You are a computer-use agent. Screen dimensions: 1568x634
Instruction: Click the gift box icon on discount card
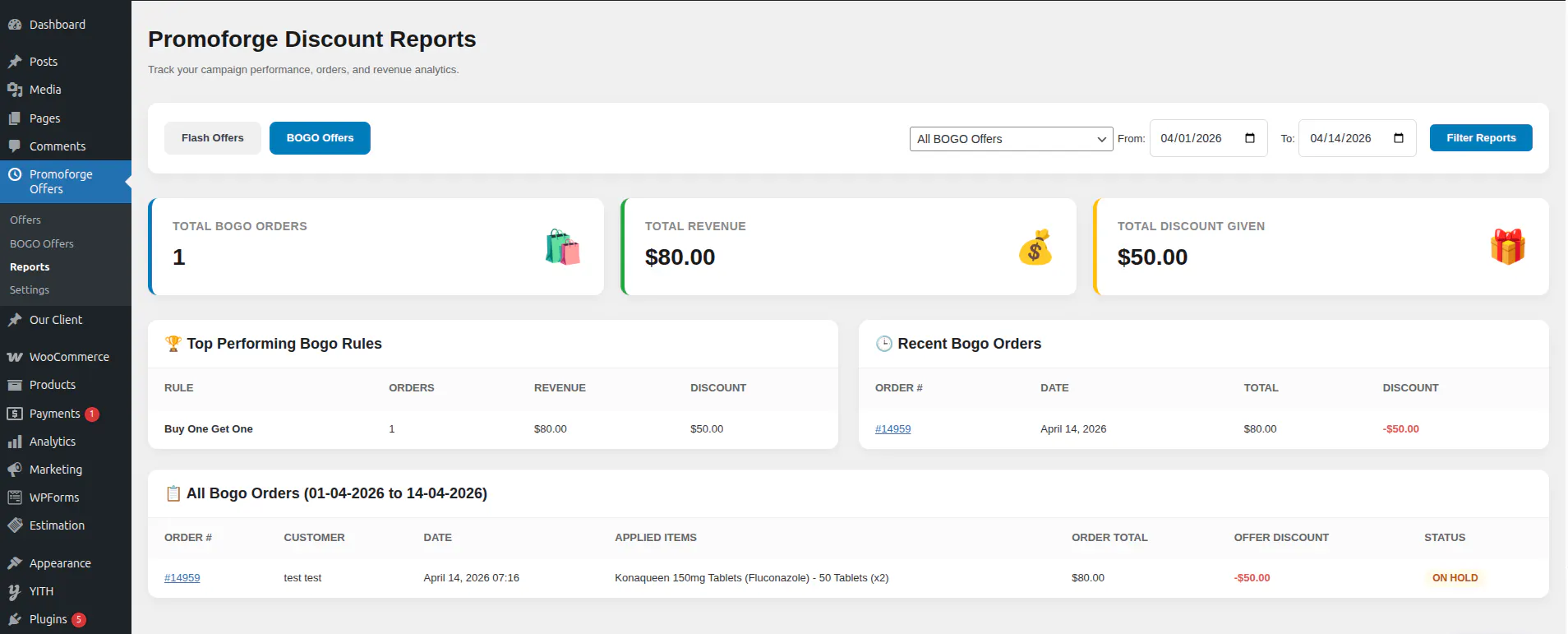coord(1508,247)
